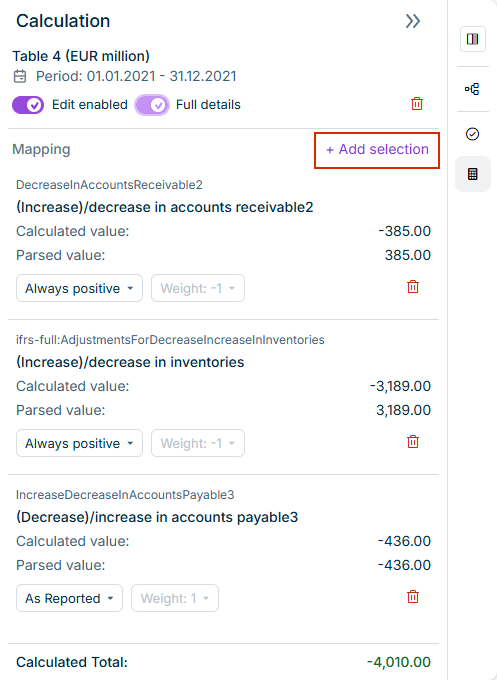
Task: Open Always positive dropdown for inventories
Action: (x=79, y=443)
